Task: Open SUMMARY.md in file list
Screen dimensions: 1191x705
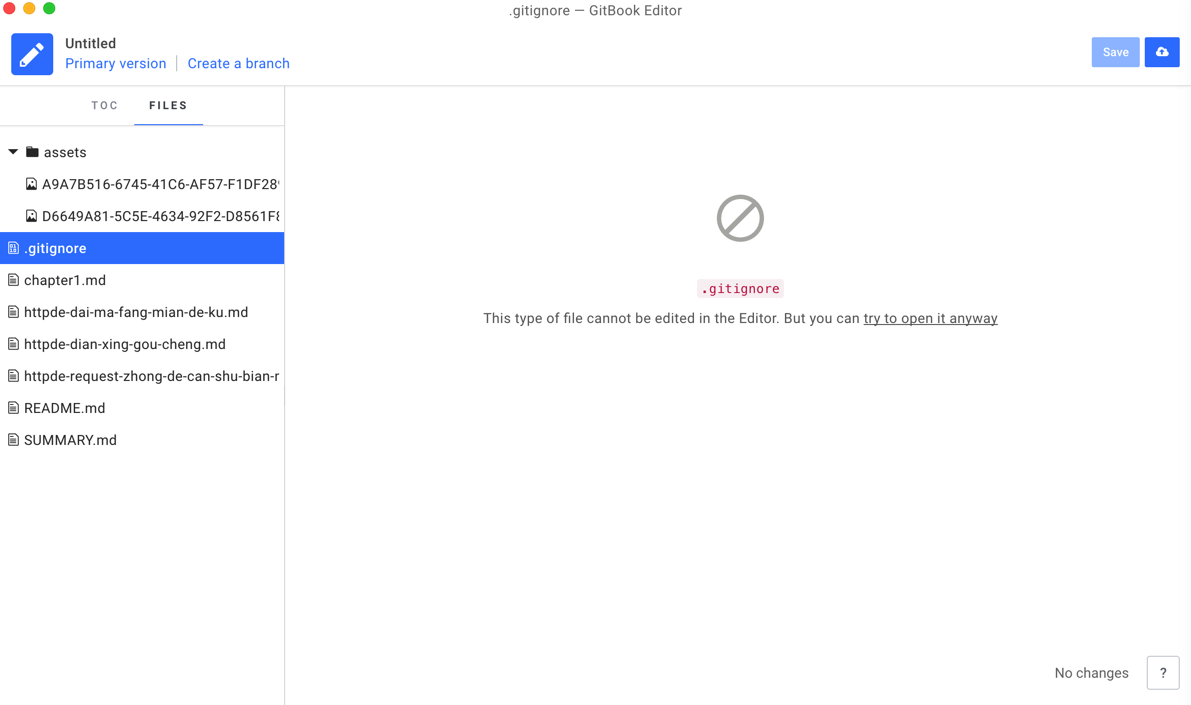Action: pyautogui.click(x=142, y=440)
